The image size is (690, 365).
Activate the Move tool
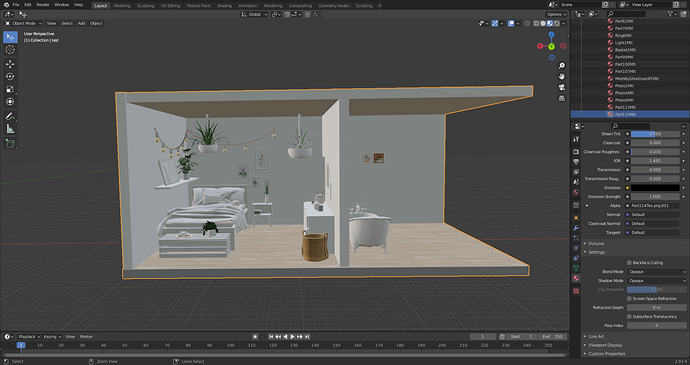10,64
